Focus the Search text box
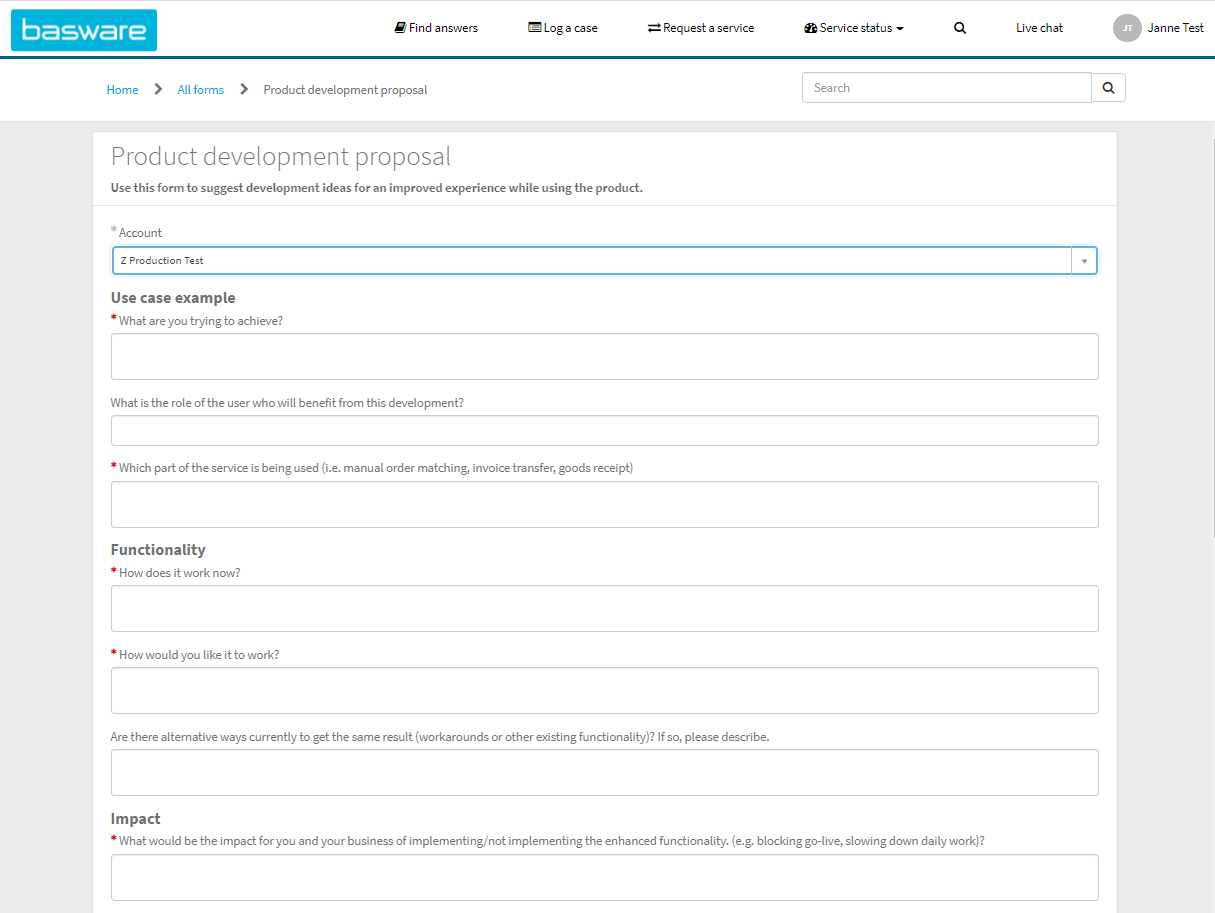 (x=946, y=88)
